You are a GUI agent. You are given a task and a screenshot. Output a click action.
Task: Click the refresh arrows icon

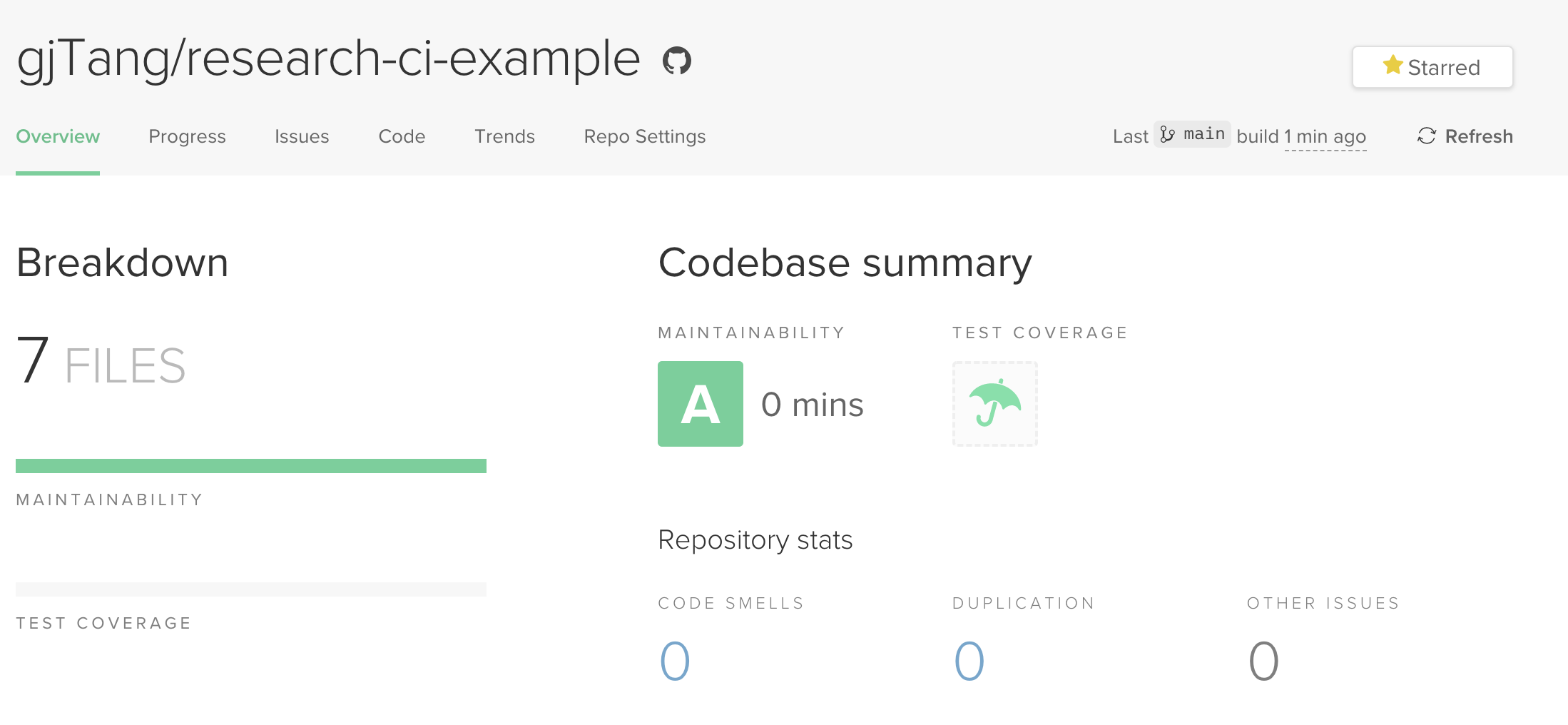click(1426, 136)
